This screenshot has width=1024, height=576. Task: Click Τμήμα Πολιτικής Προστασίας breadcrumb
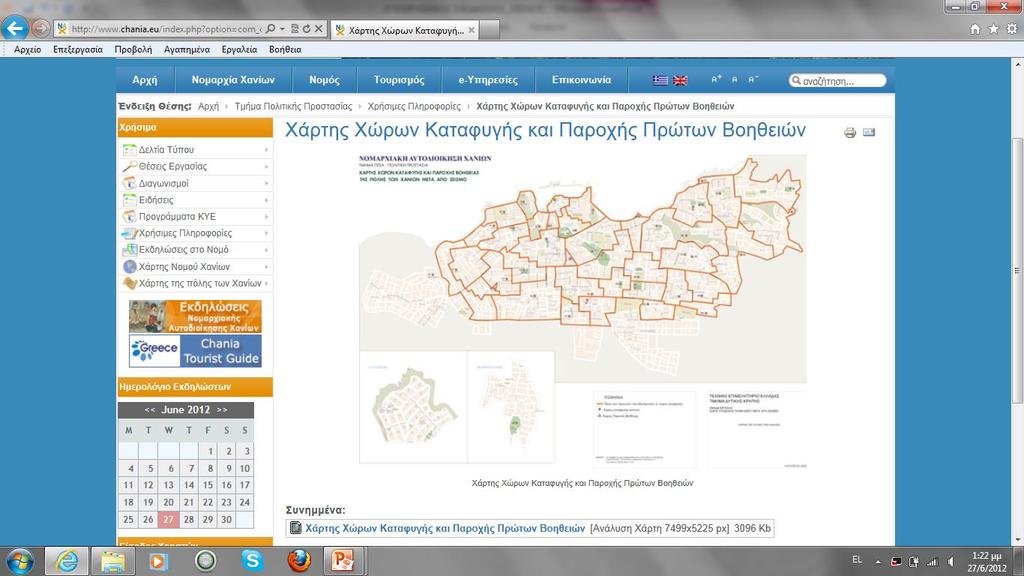(x=293, y=106)
